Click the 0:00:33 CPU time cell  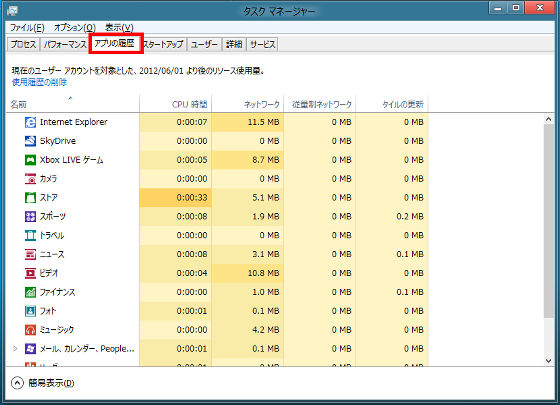175,198
